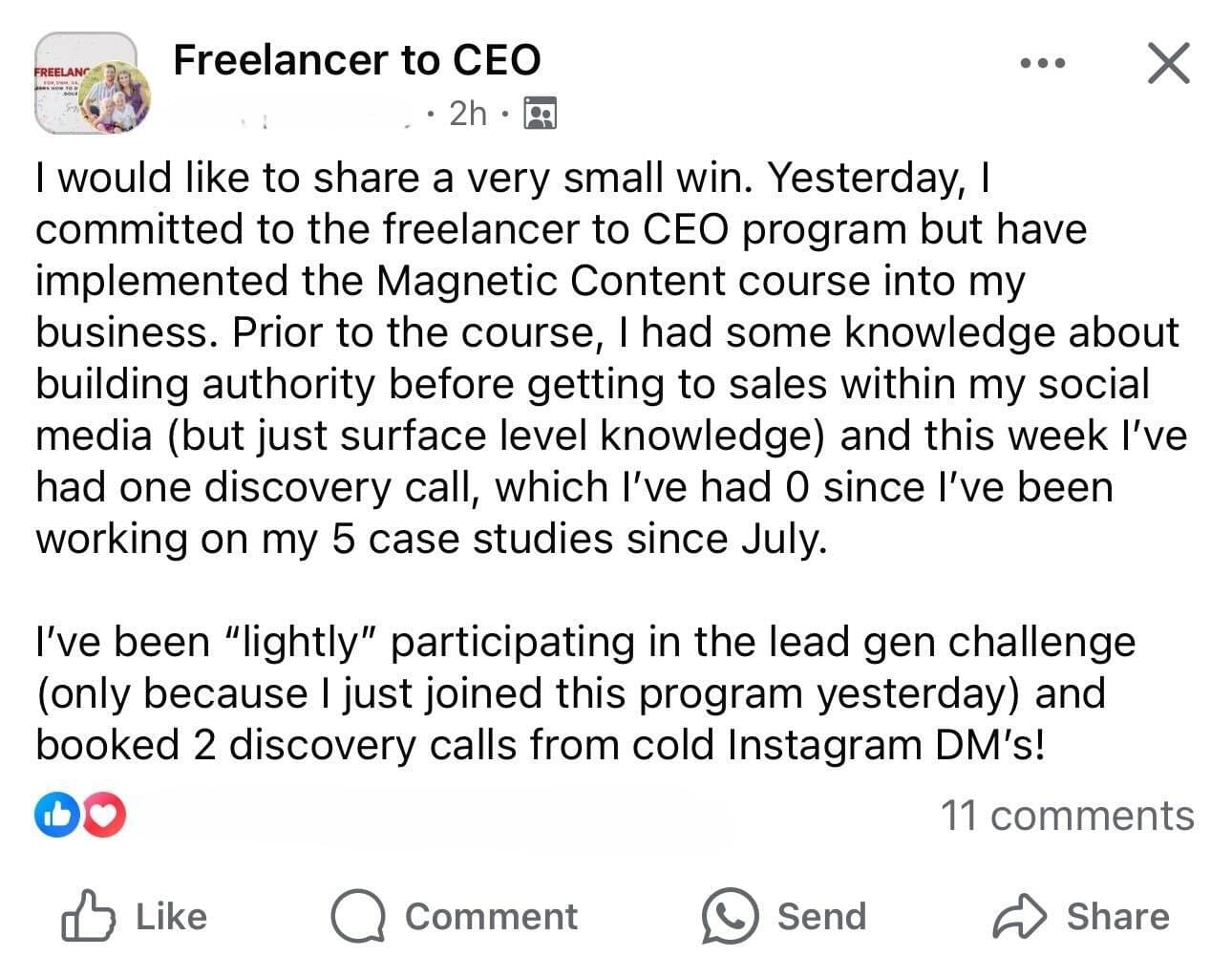
Task: Close the post with the X
Action: pyautogui.click(x=1167, y=64)
